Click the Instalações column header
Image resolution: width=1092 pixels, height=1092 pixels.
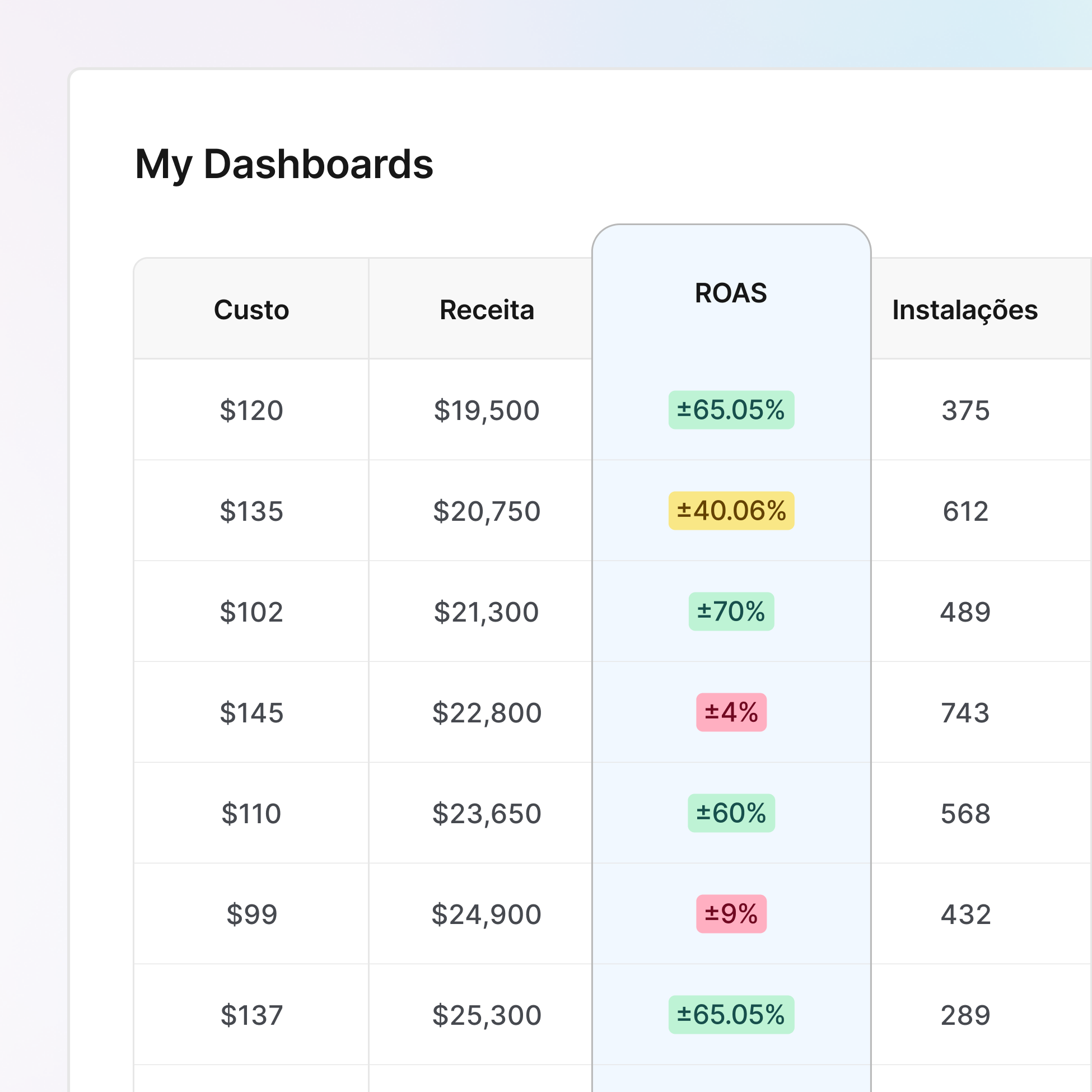click(x=965, y=310)
